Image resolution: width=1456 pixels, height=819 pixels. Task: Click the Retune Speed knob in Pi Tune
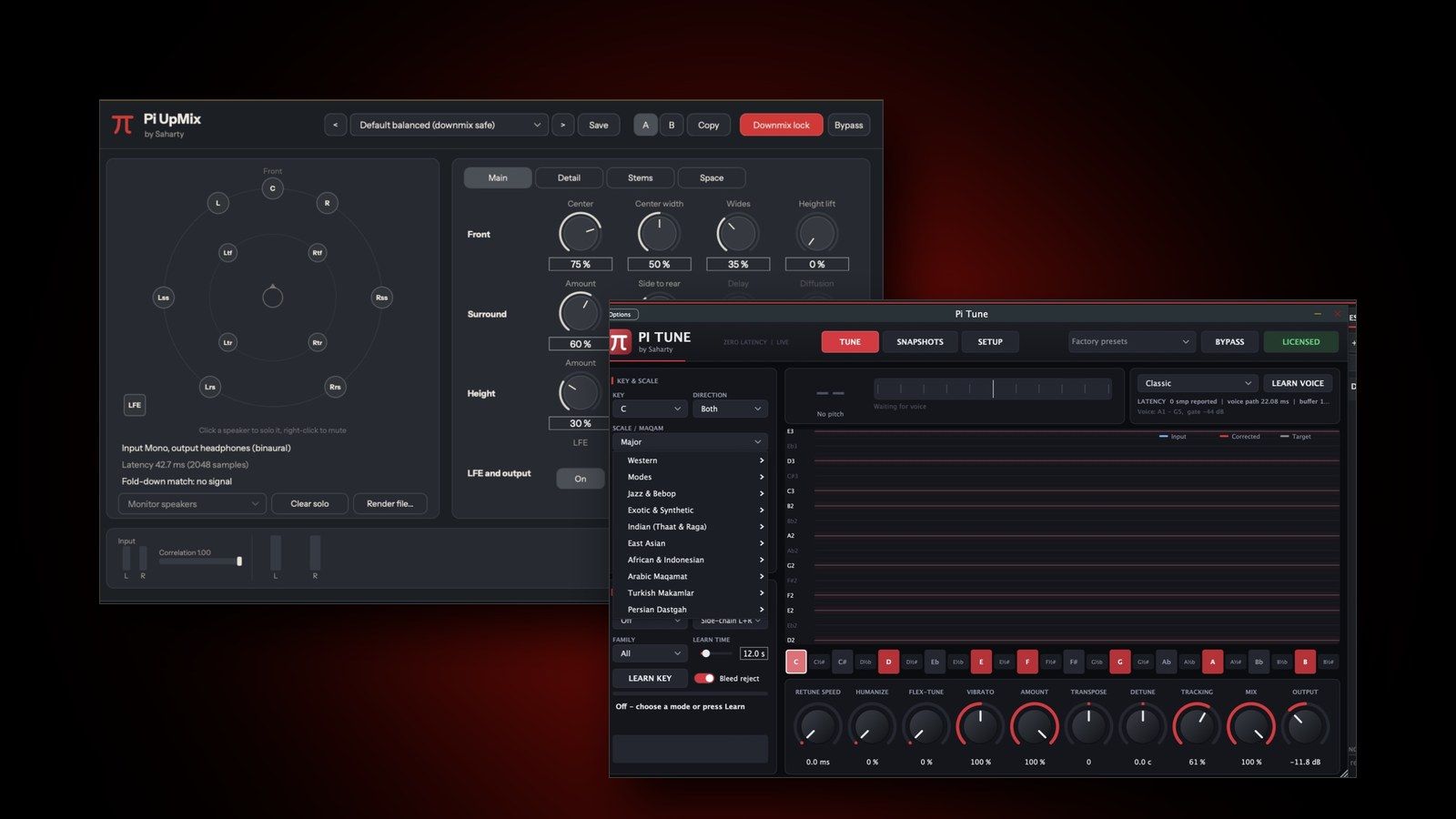point(817,726)
